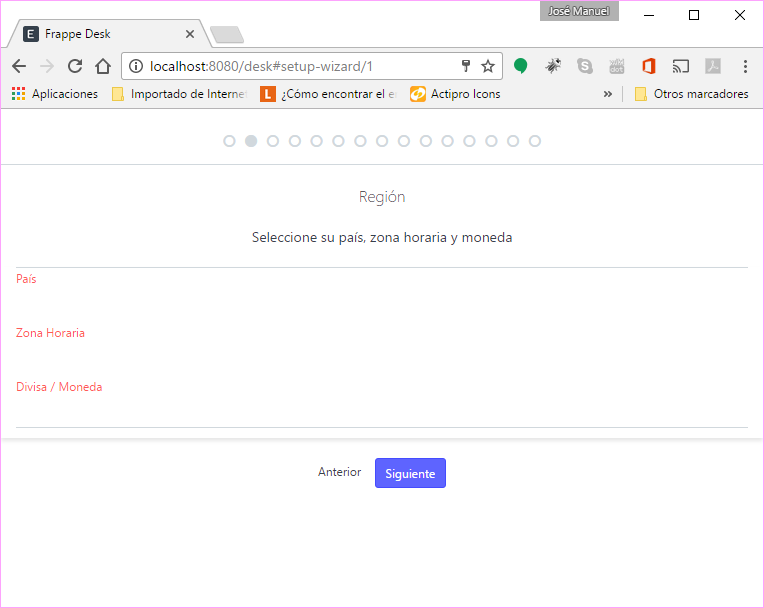Expand hidden bookmarks with the chevron

click(607, 94)
